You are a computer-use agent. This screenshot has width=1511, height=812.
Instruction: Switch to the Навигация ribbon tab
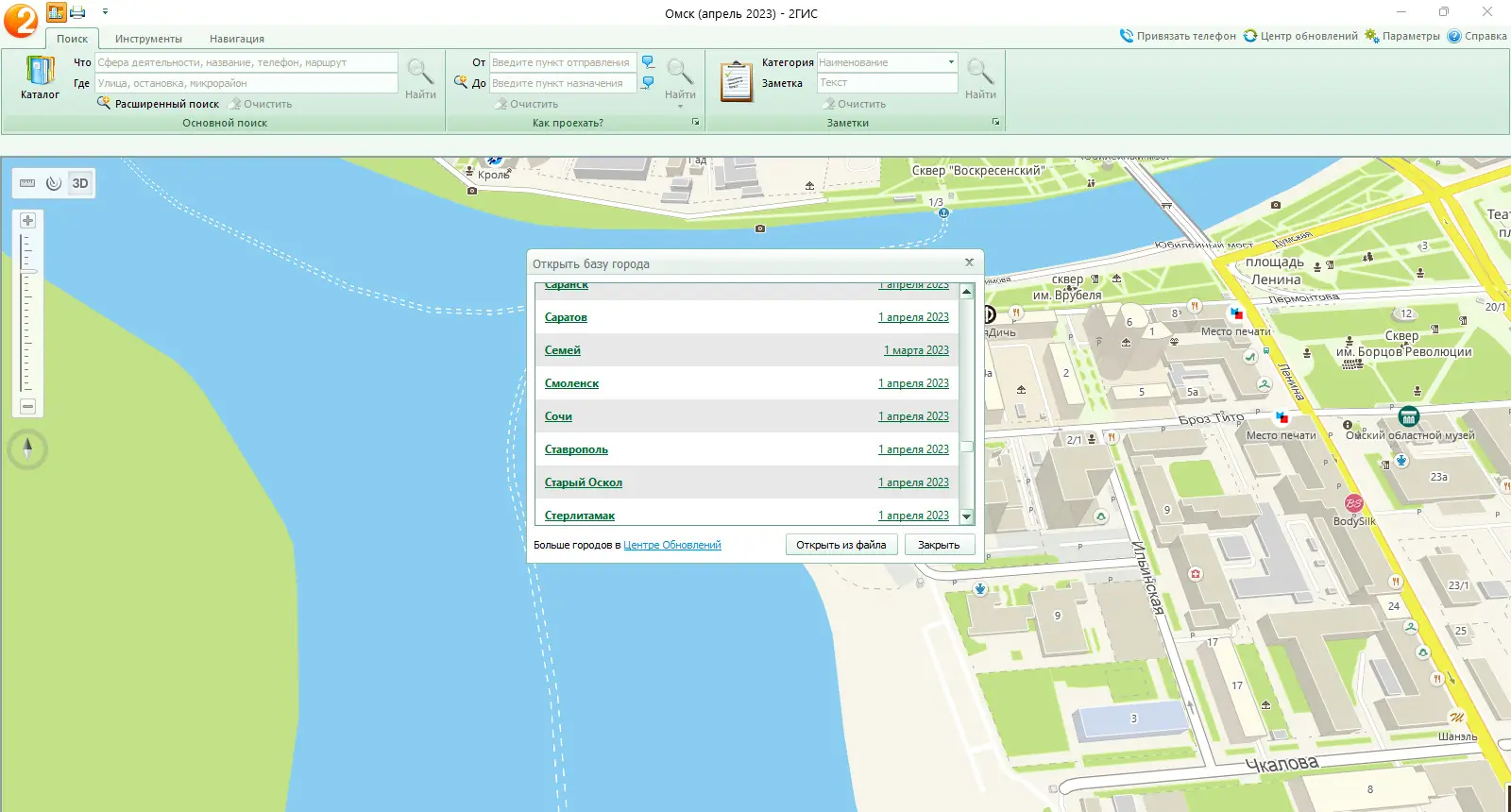coord(237,39)
